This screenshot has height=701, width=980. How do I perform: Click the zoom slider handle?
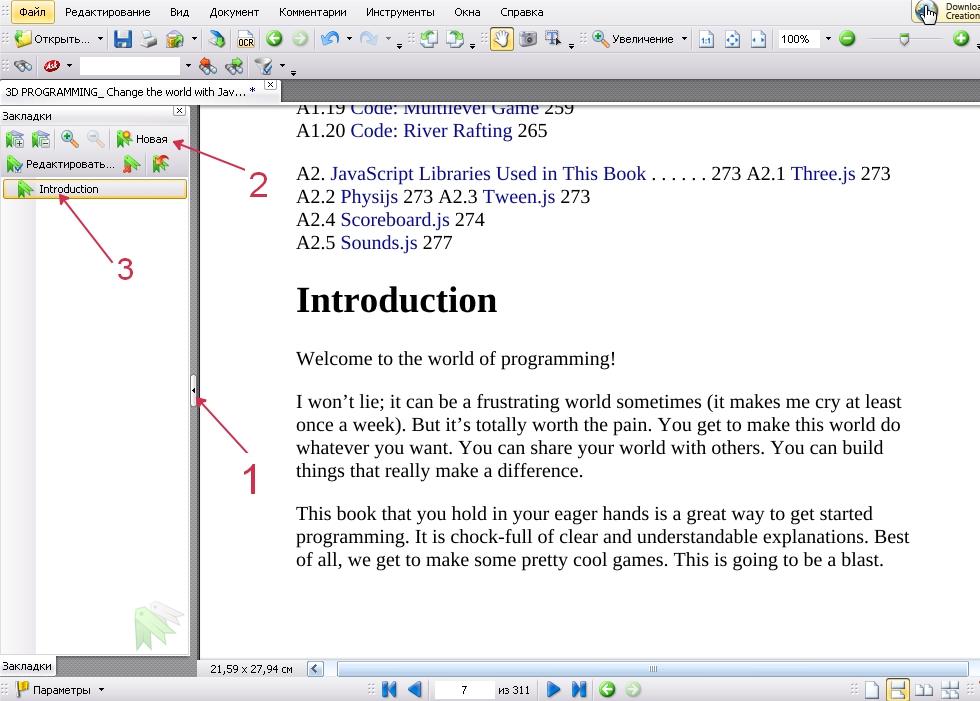pos(904,39)
